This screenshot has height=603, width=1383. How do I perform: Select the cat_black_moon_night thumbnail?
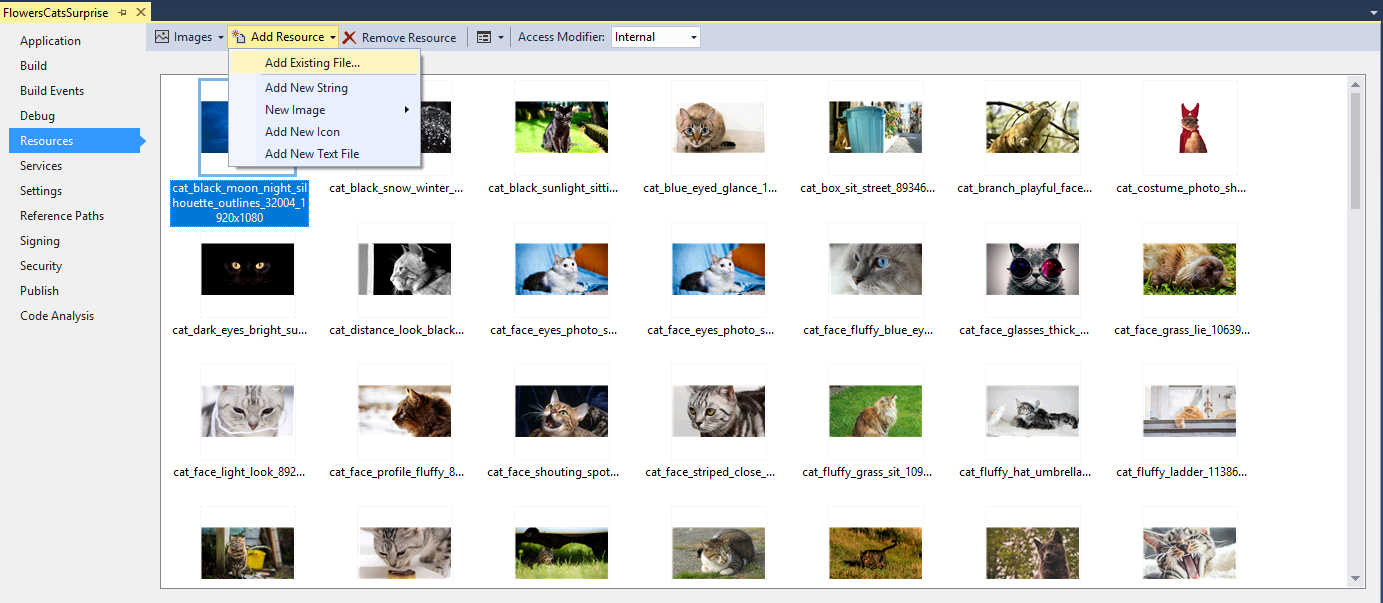tap(215, 128)
